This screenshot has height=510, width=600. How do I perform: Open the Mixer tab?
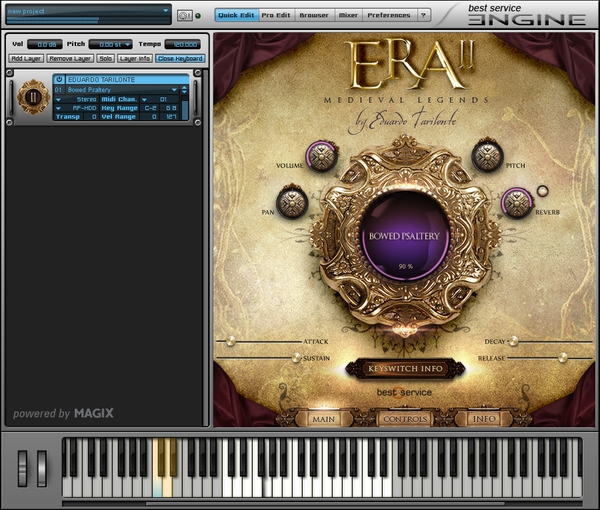coord(348,16)
